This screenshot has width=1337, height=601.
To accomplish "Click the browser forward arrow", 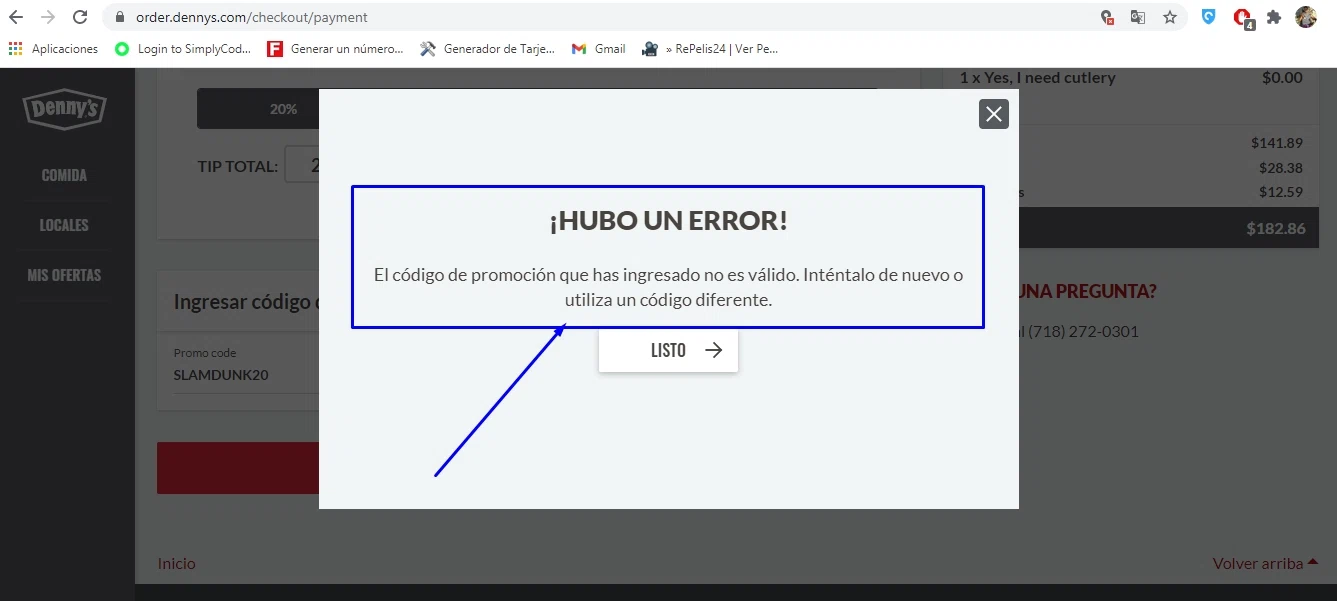I will [x=48, y=17].
